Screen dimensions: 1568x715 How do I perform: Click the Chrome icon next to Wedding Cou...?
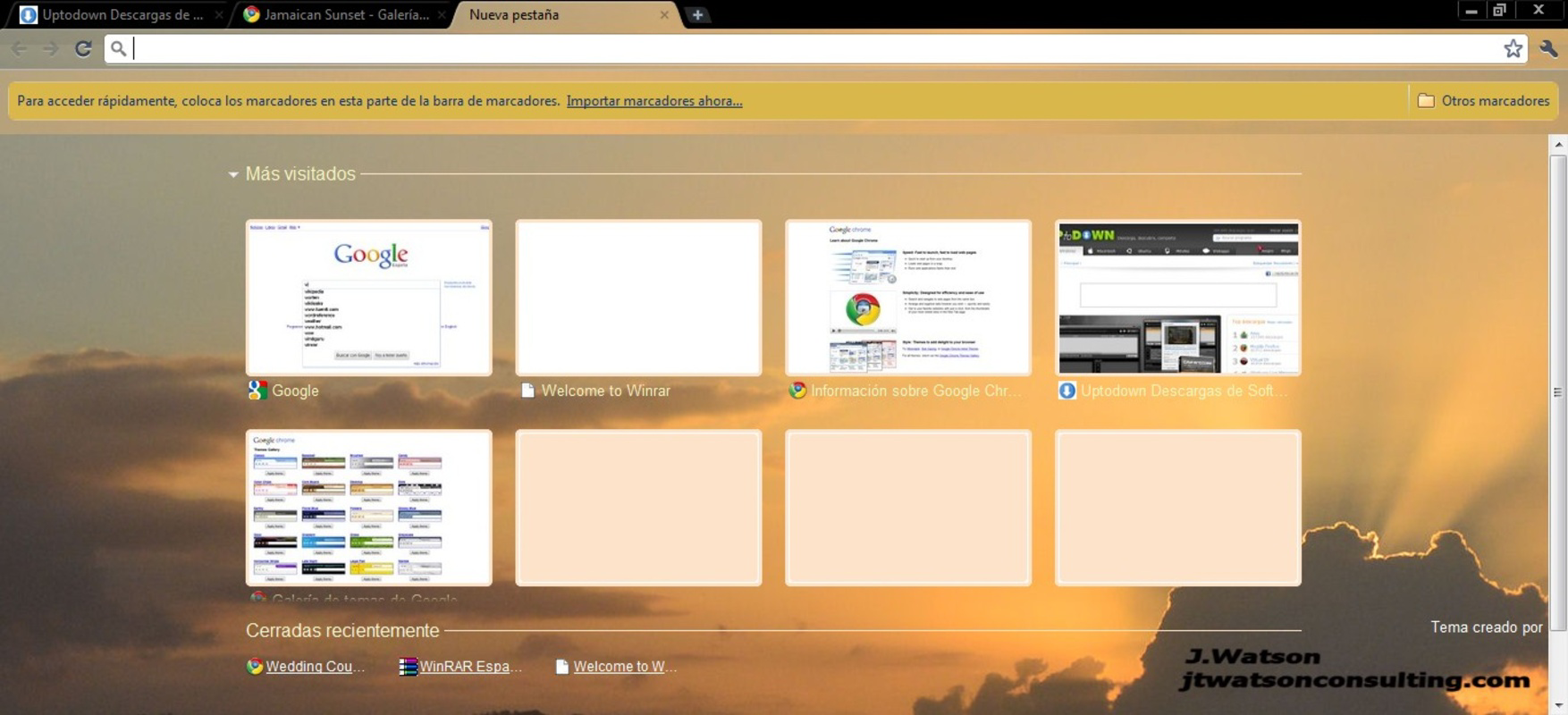tap(255, 666)
